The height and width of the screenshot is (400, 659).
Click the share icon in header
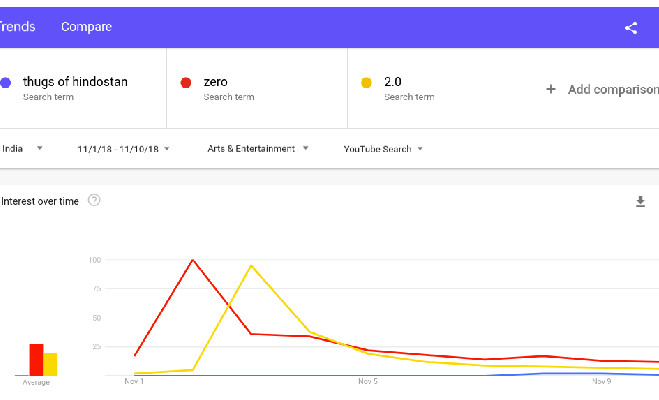pos(631,27)
